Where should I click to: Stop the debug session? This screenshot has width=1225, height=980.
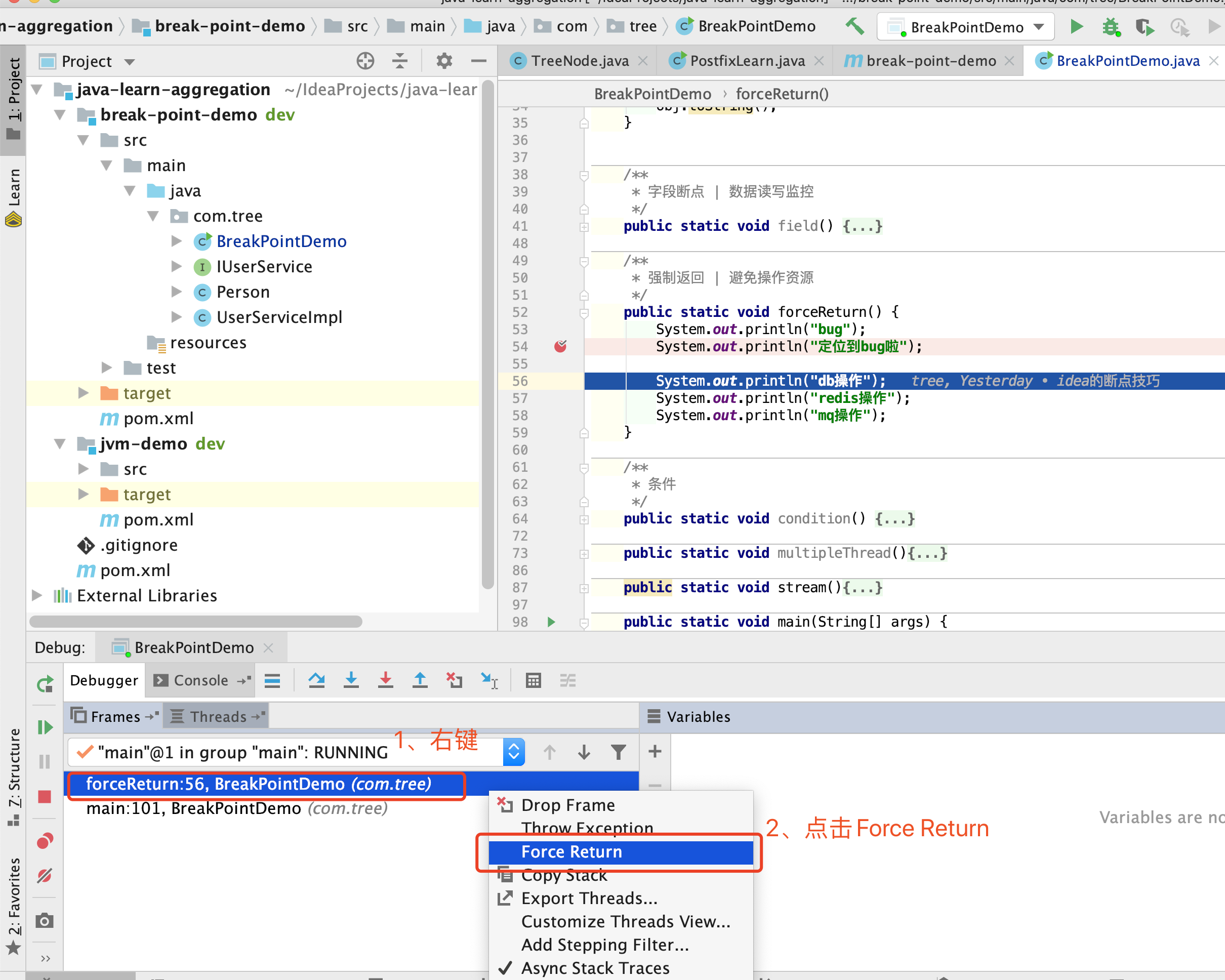pos(45,796)
